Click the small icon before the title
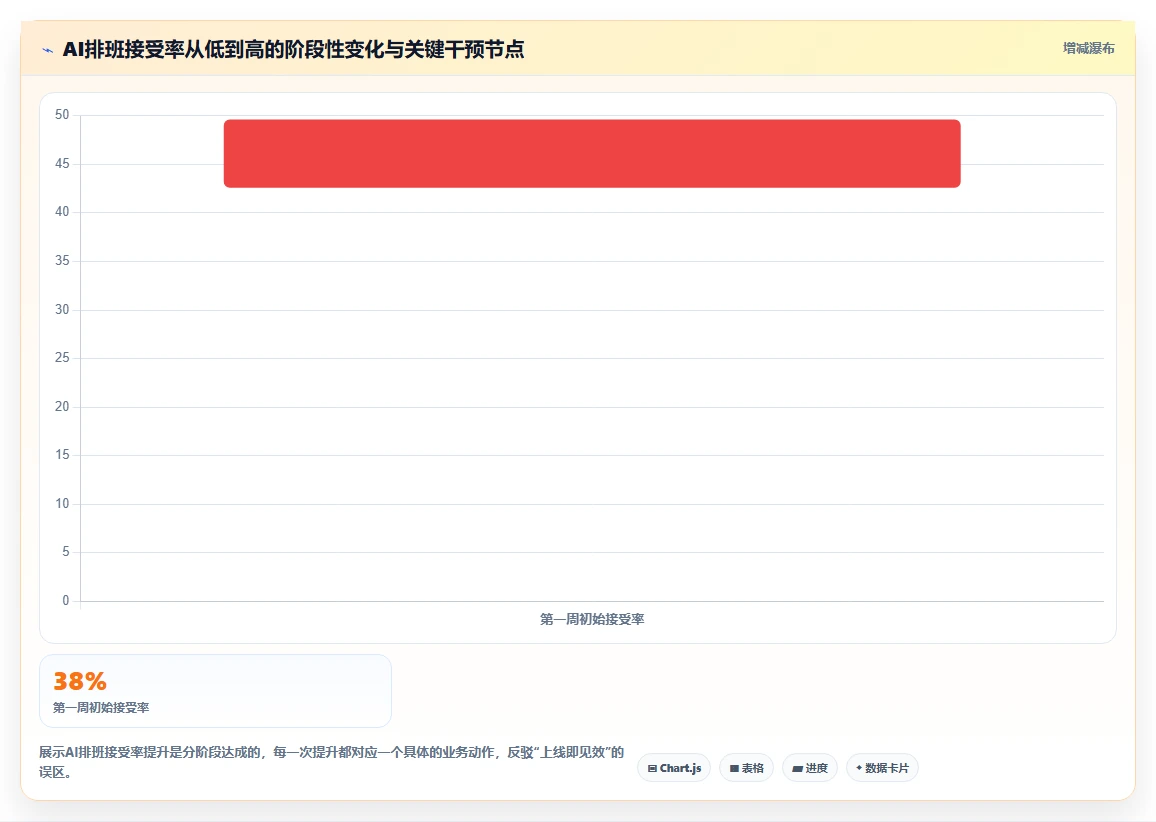The width and height of the screenshot is (1156, 822). pyautogui.click(x=48, y=50)
